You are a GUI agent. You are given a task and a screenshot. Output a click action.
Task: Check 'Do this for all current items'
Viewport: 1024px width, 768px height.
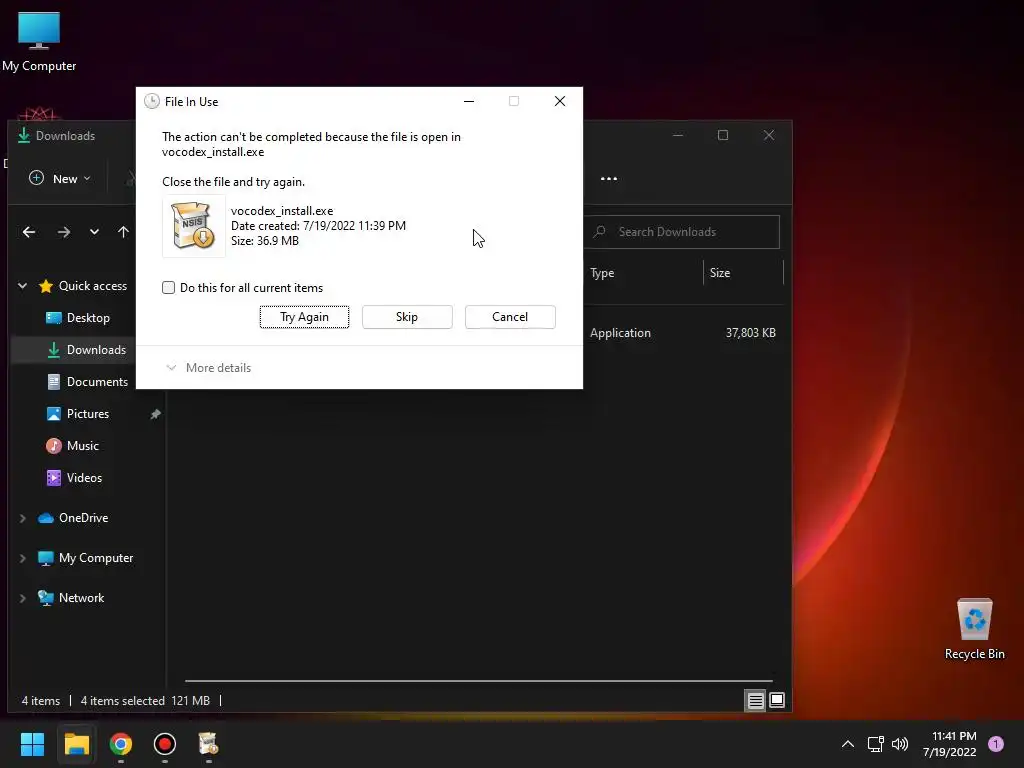click(x=168, y=288)
